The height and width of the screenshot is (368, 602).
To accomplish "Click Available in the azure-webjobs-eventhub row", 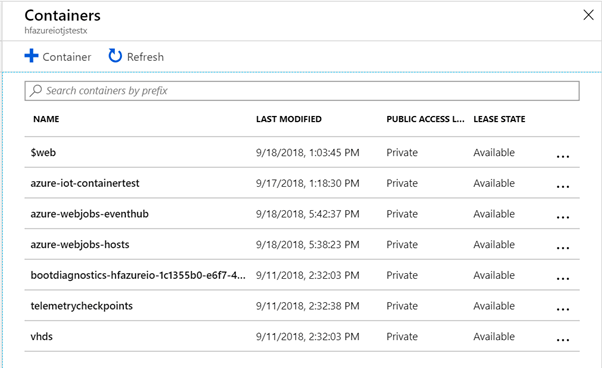I will click(x=494, y=214).
